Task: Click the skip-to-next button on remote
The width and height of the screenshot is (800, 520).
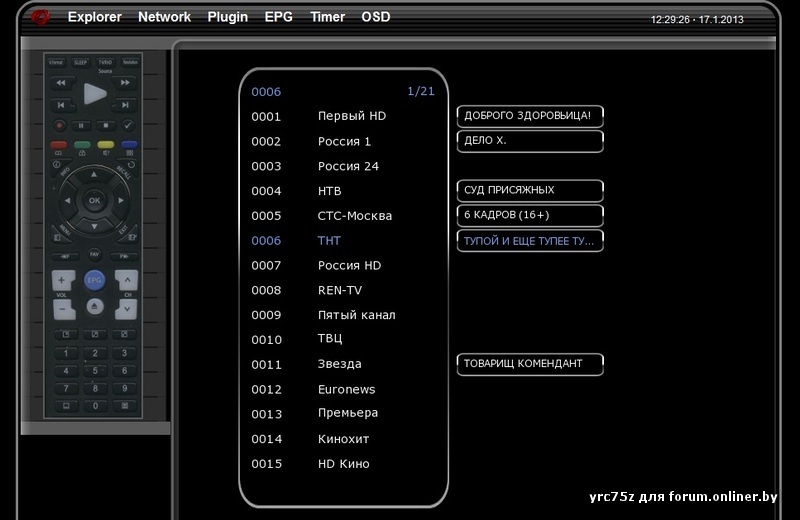Action: pyautogui.click(x=125, y=105)
